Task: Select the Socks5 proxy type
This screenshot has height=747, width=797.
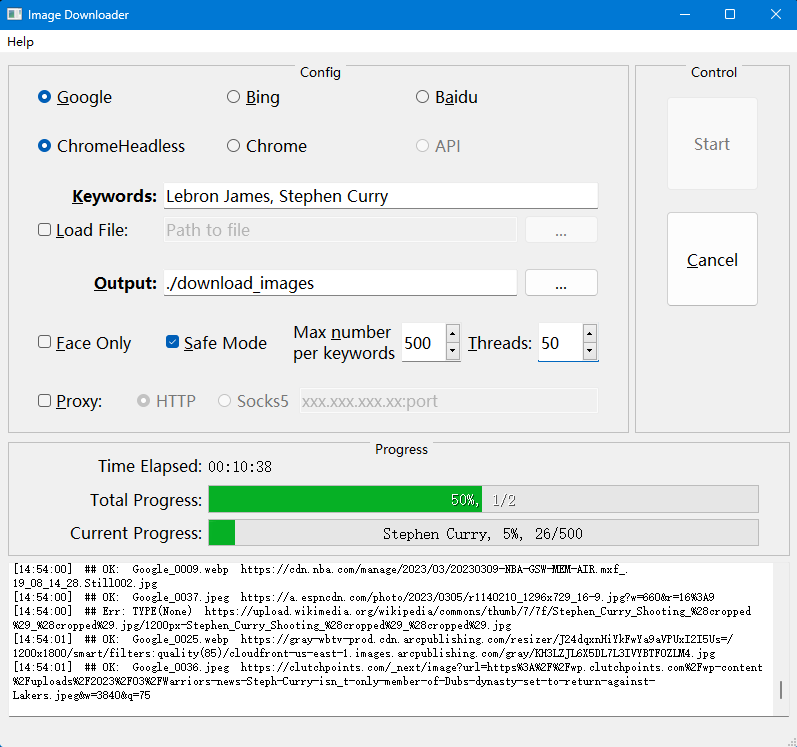Action: (x=253, y=401)
